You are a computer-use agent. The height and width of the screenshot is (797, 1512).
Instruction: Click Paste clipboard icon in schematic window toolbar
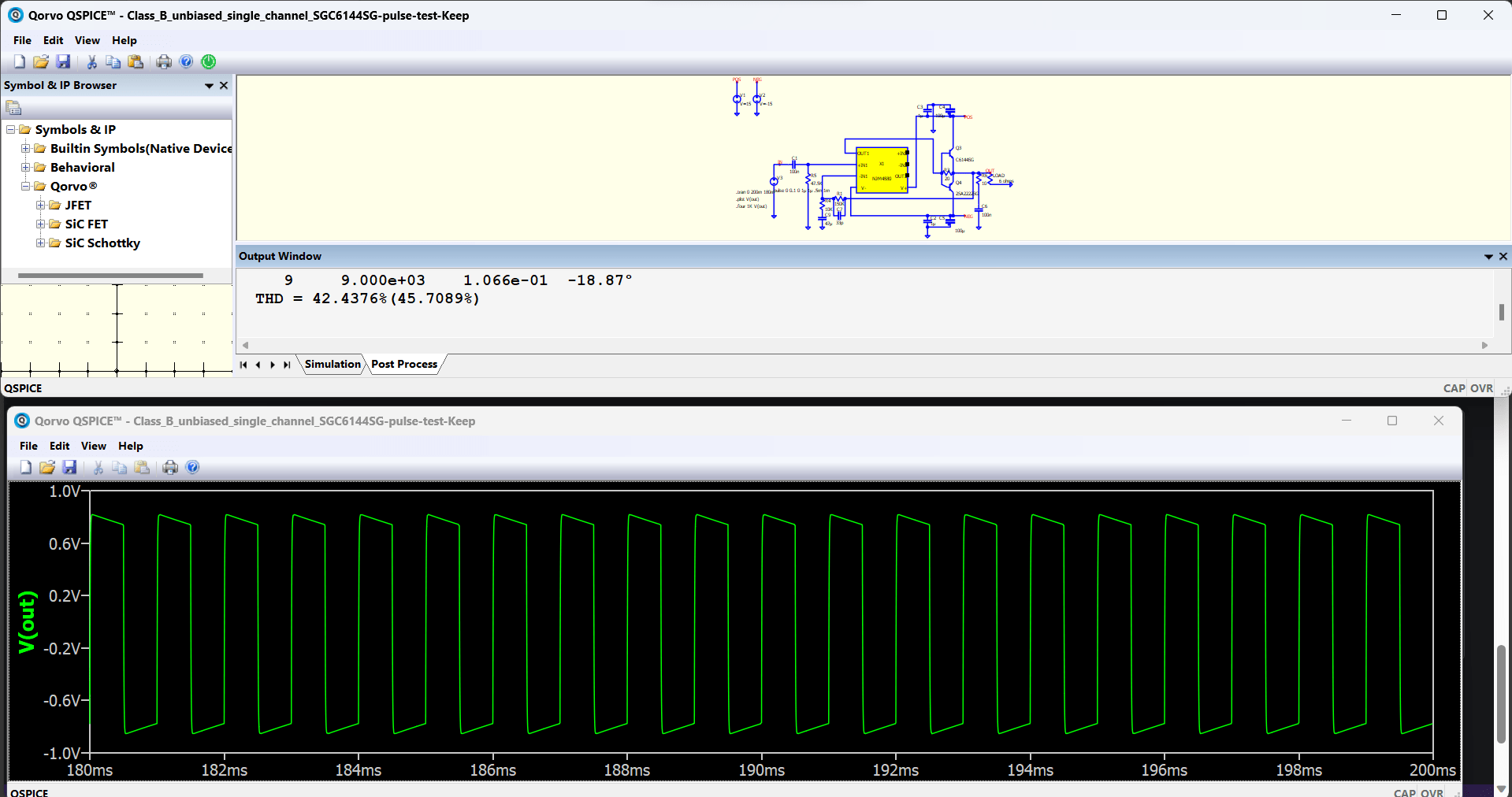136,61
